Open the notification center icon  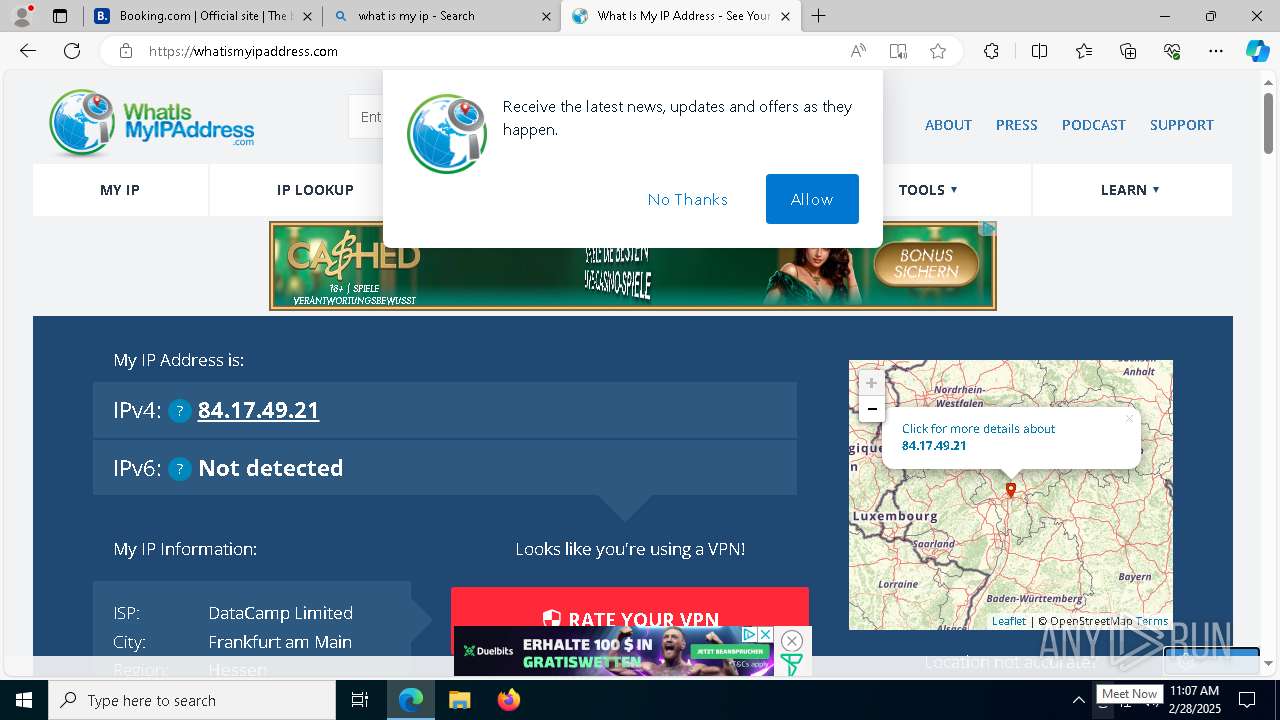[1247, 700]
